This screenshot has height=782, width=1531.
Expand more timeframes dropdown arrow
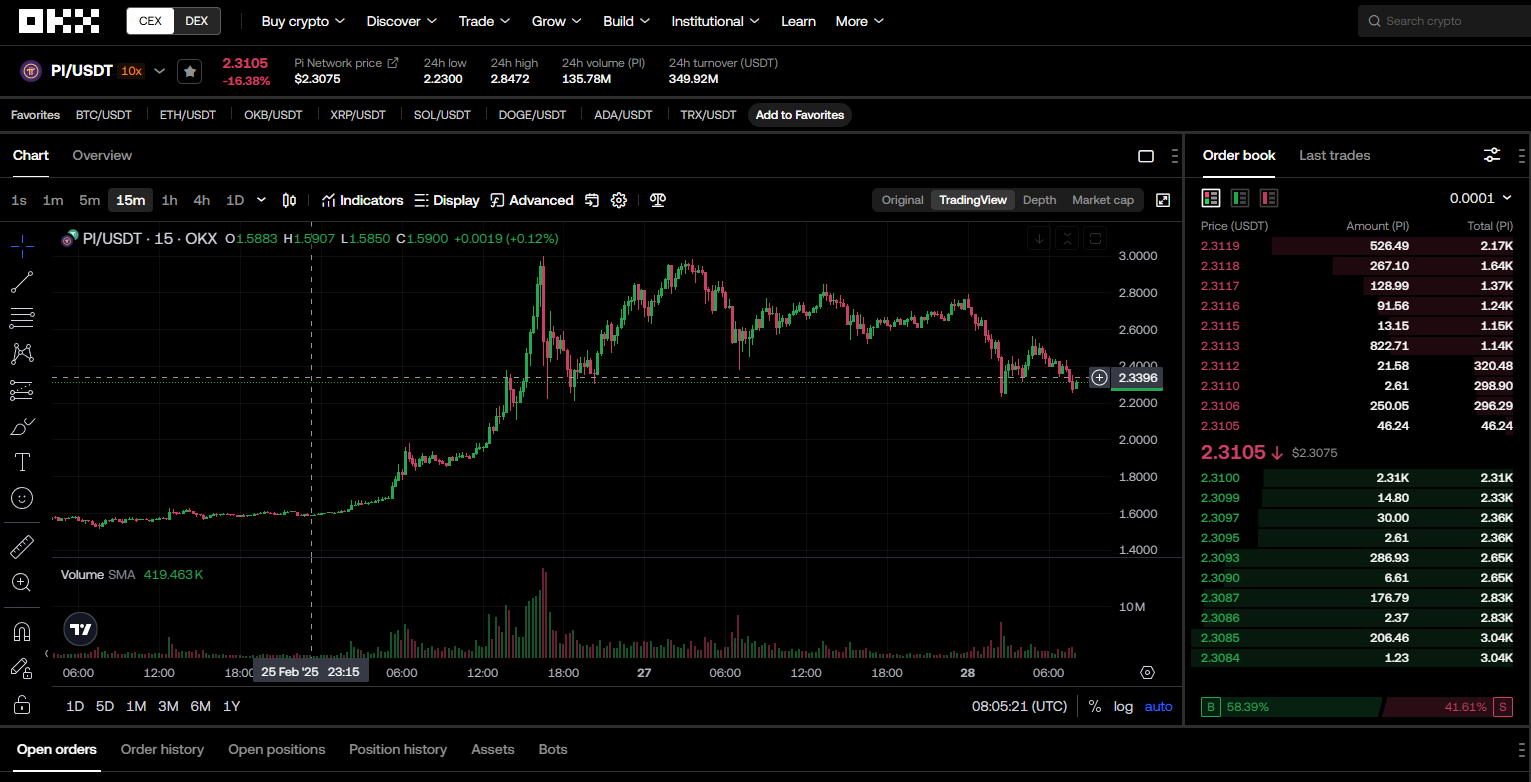[262, 200]
